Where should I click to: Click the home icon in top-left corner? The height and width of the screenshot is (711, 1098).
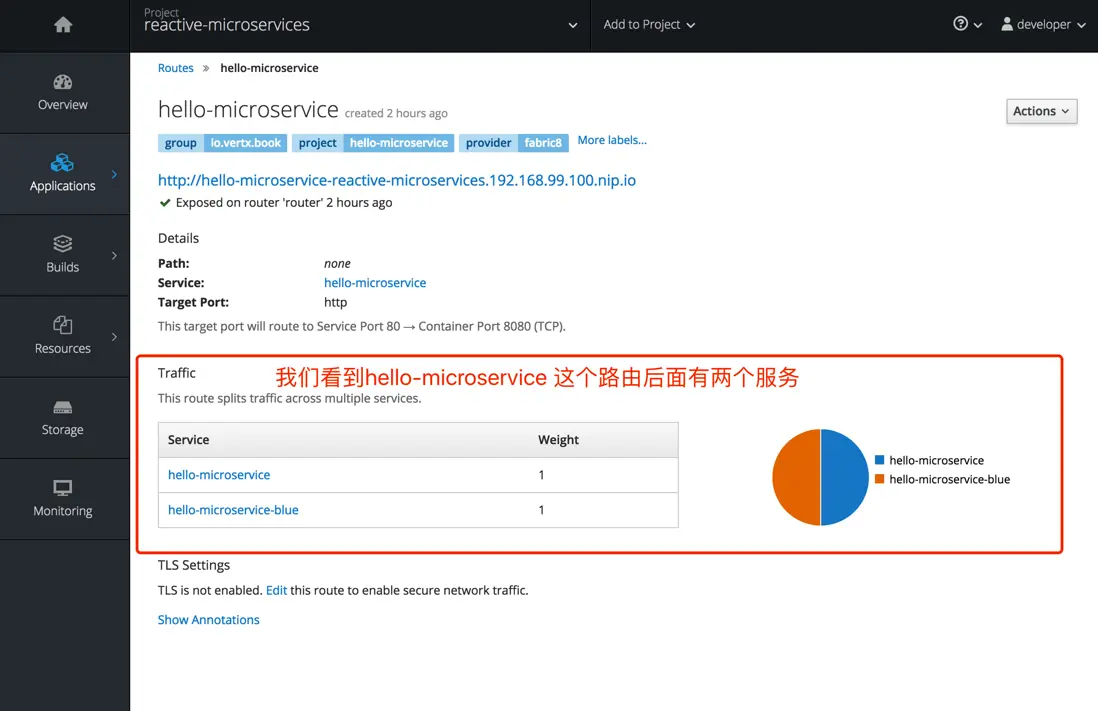click(x=63, y=25)
